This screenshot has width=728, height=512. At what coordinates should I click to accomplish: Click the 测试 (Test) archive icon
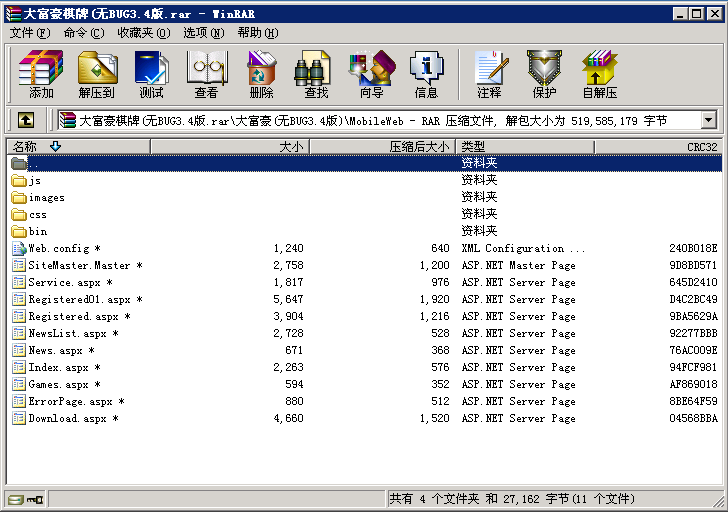tap(151, 74)
